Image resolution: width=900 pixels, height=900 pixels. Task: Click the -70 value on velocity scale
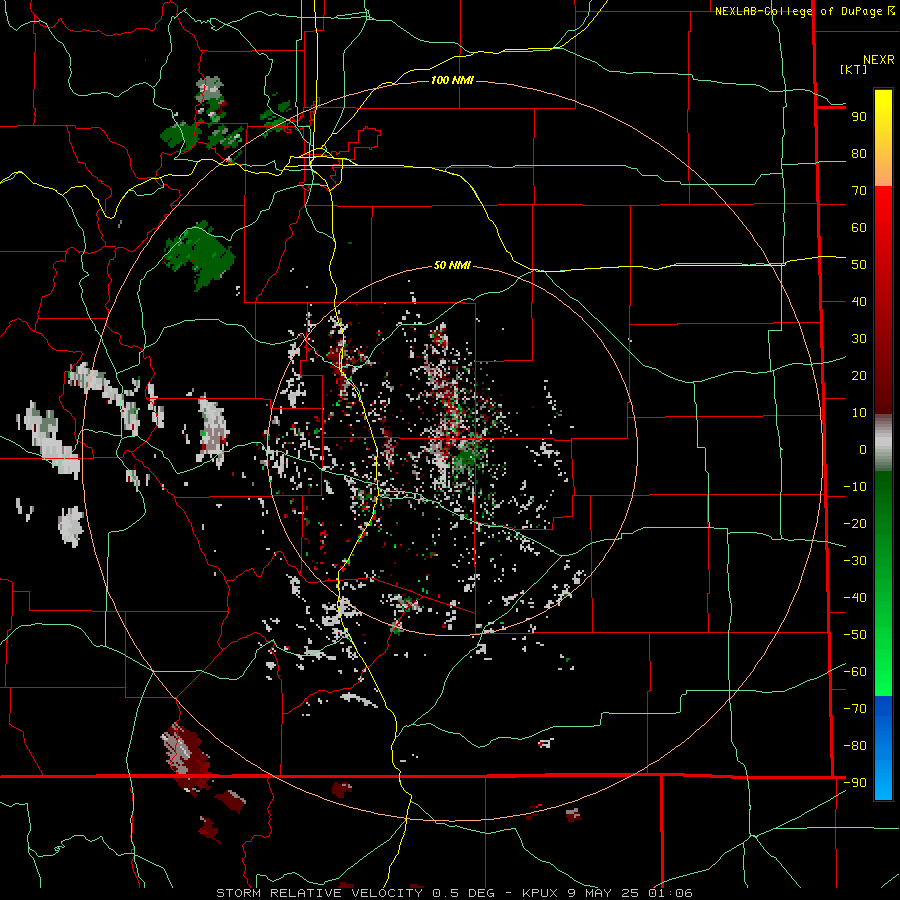(855, 709)
